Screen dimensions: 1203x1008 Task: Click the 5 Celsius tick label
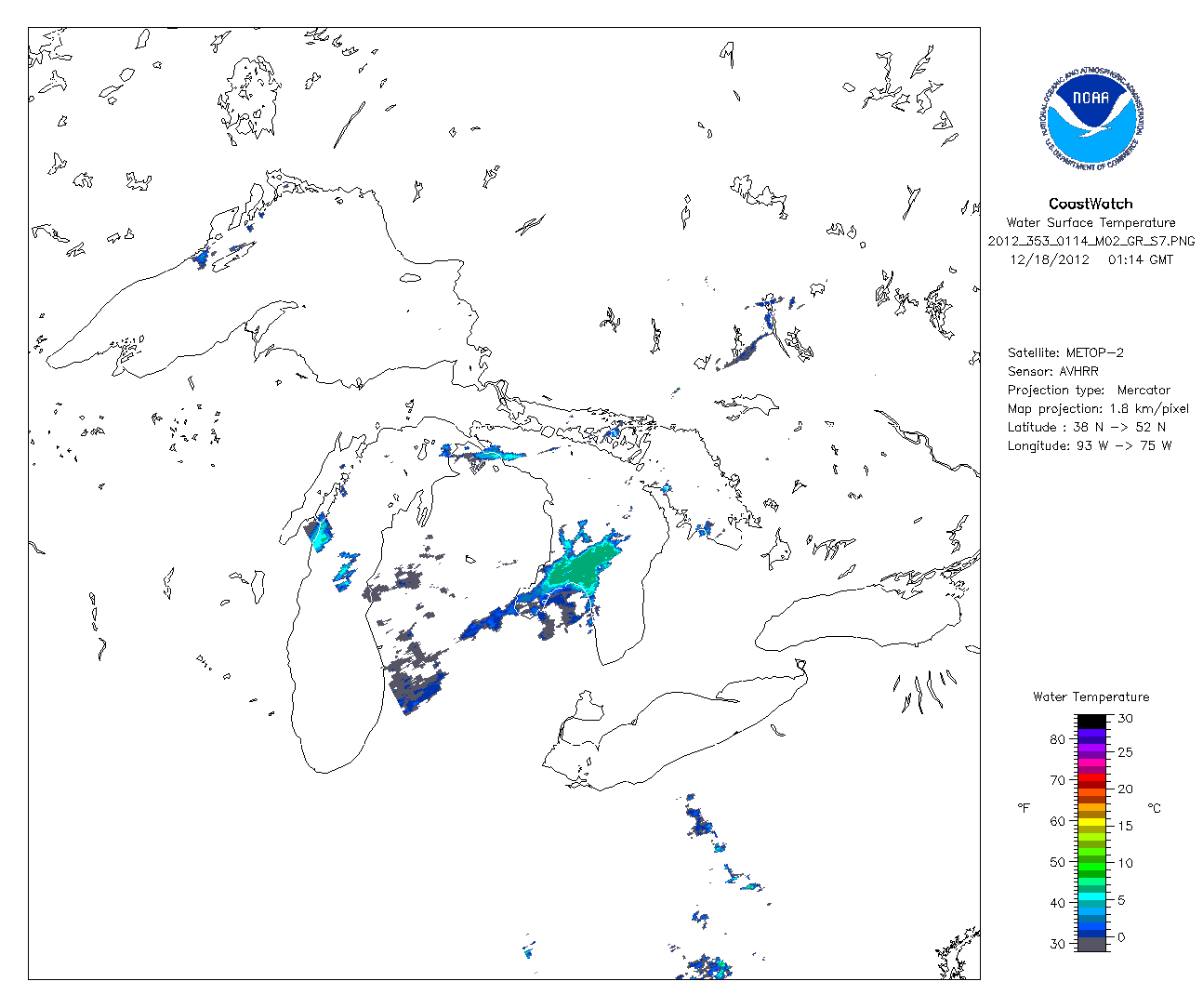click(x=1121, y=901)
